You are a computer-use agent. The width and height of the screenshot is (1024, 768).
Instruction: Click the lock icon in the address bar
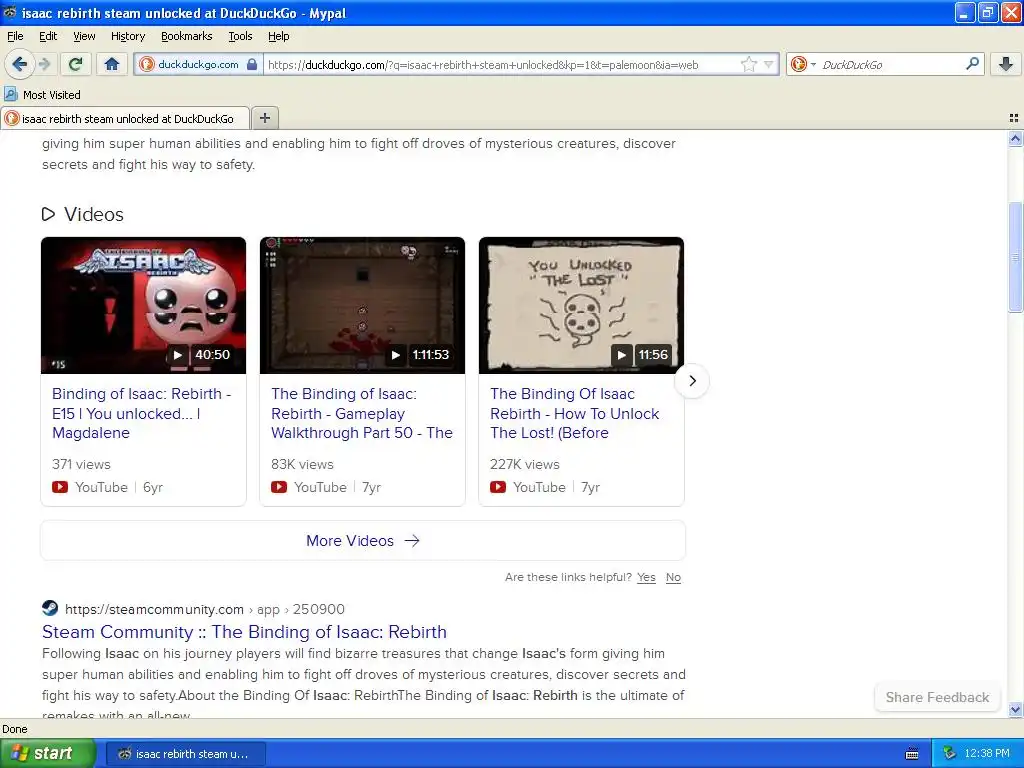point(252,64)
